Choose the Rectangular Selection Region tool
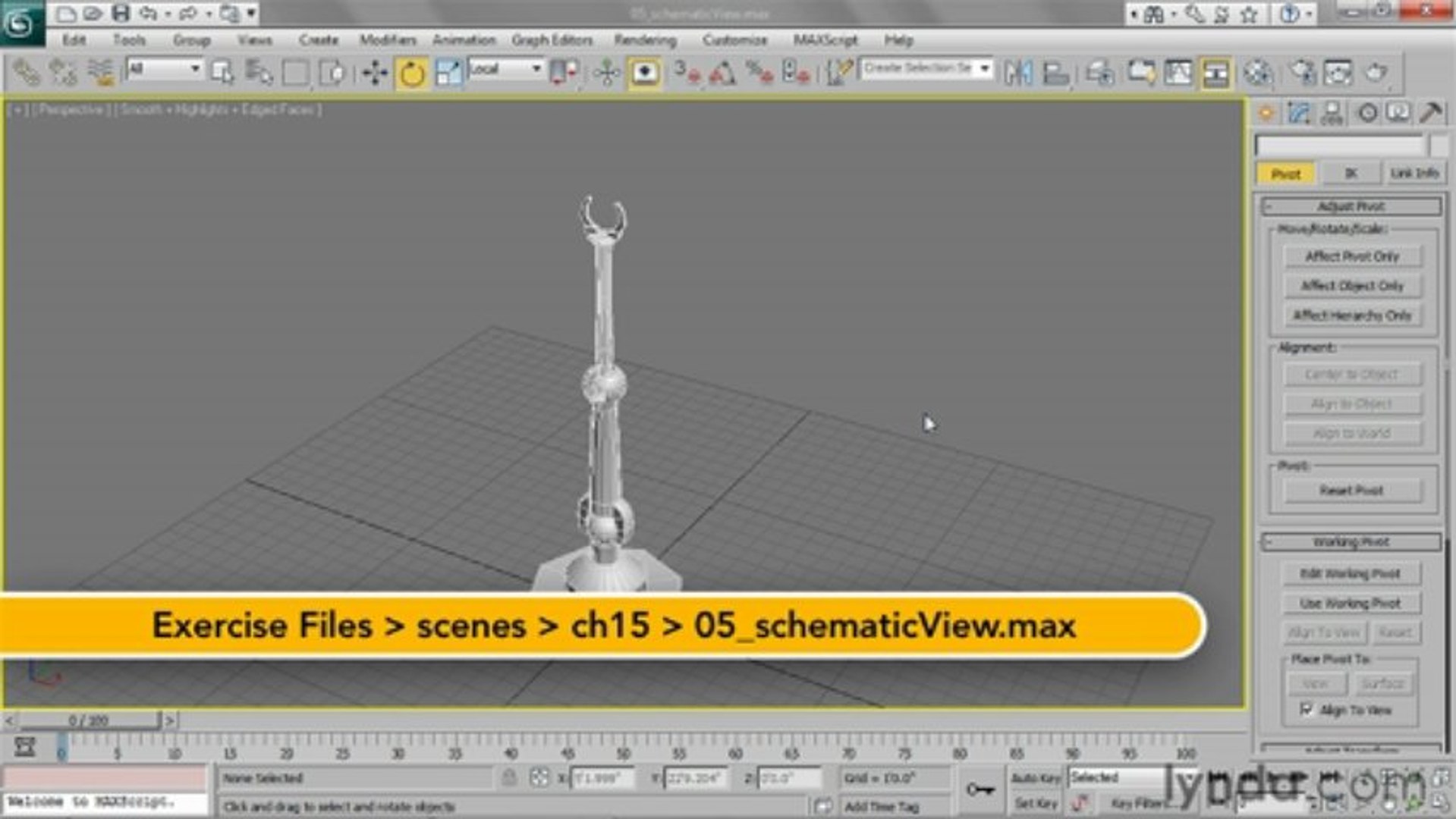 (295, 73)
